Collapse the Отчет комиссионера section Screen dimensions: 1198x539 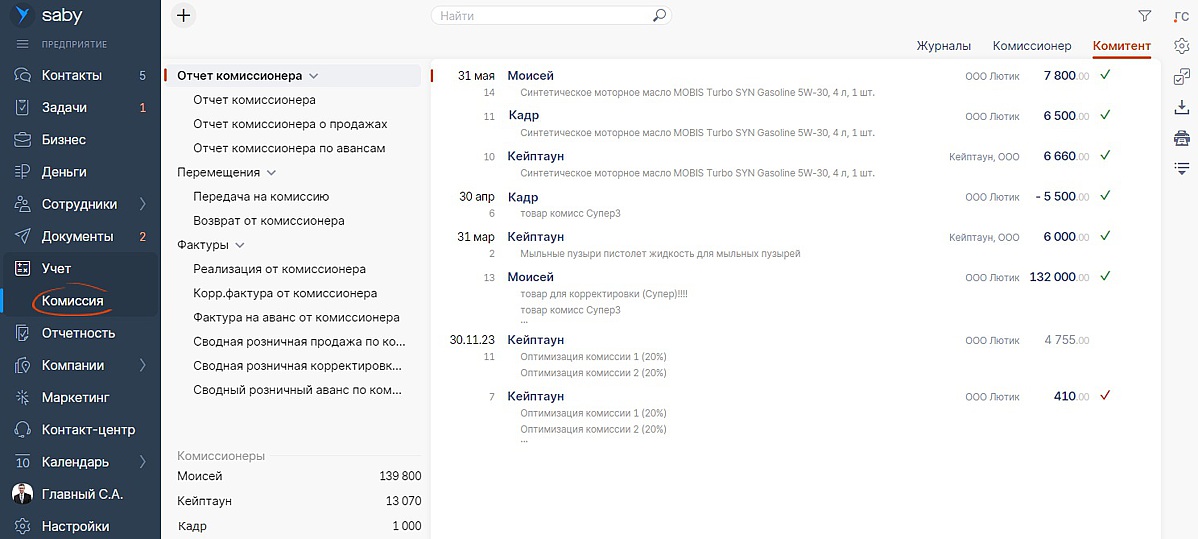(314, 76)
